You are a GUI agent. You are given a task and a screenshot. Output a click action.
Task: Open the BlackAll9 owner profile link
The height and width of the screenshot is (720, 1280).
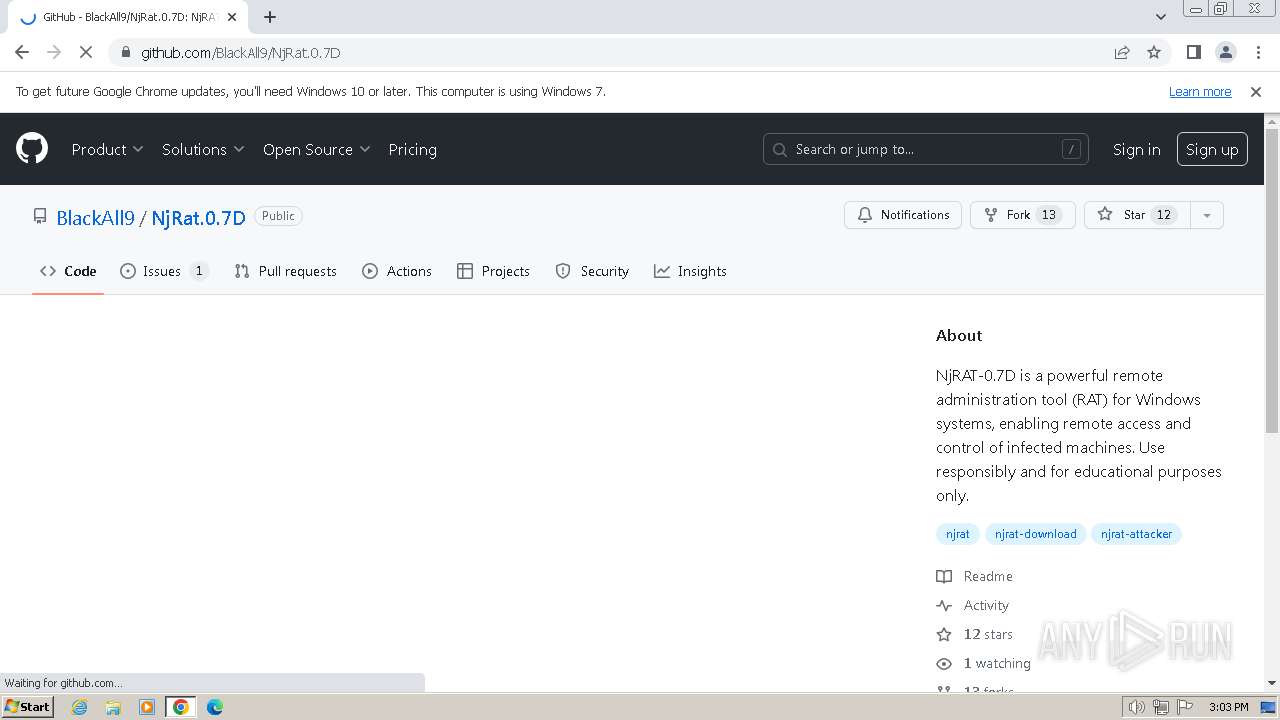[95, 217]
